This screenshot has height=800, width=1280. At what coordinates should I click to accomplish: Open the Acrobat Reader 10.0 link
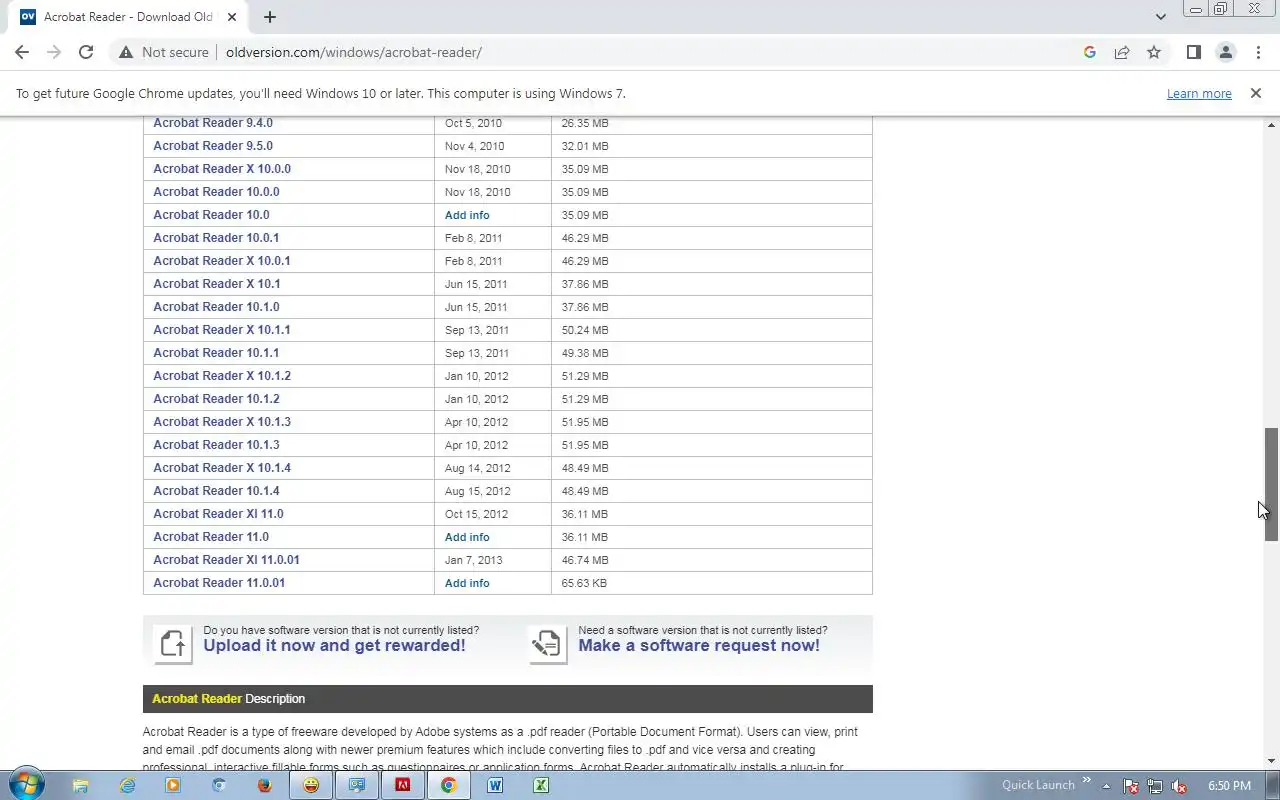(x=211, y=215)
